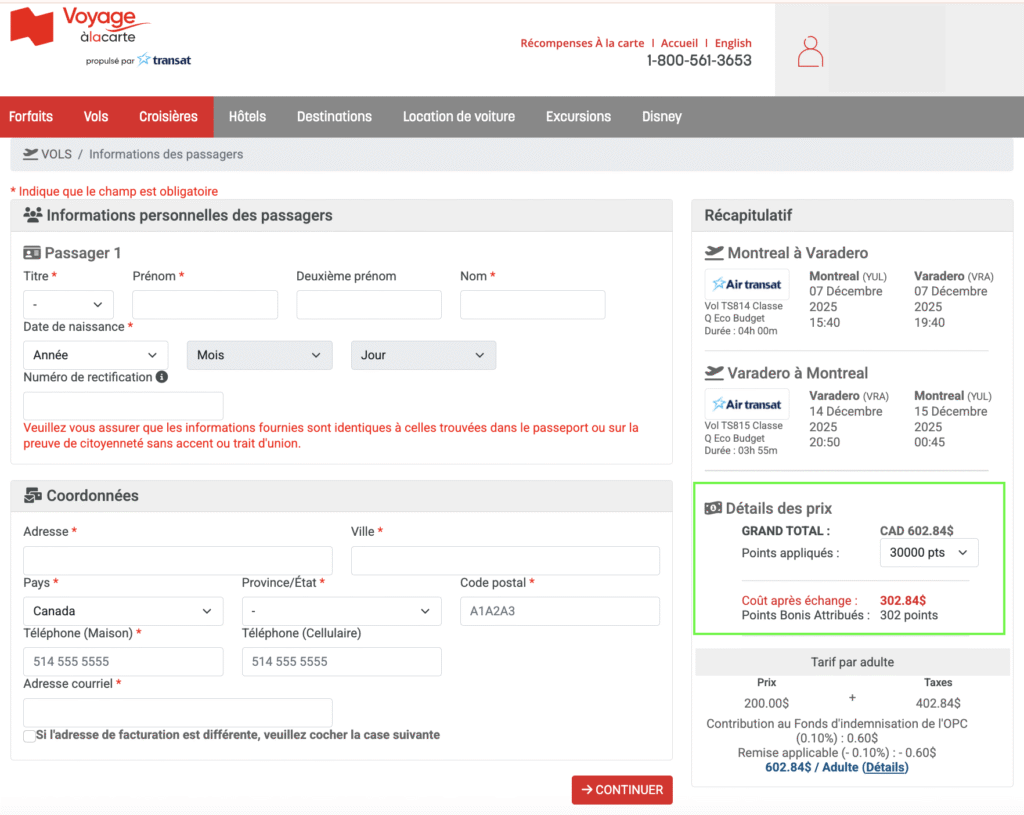
Task: Click the Air Transat logo for flight TS815
Action: (746, 404)
